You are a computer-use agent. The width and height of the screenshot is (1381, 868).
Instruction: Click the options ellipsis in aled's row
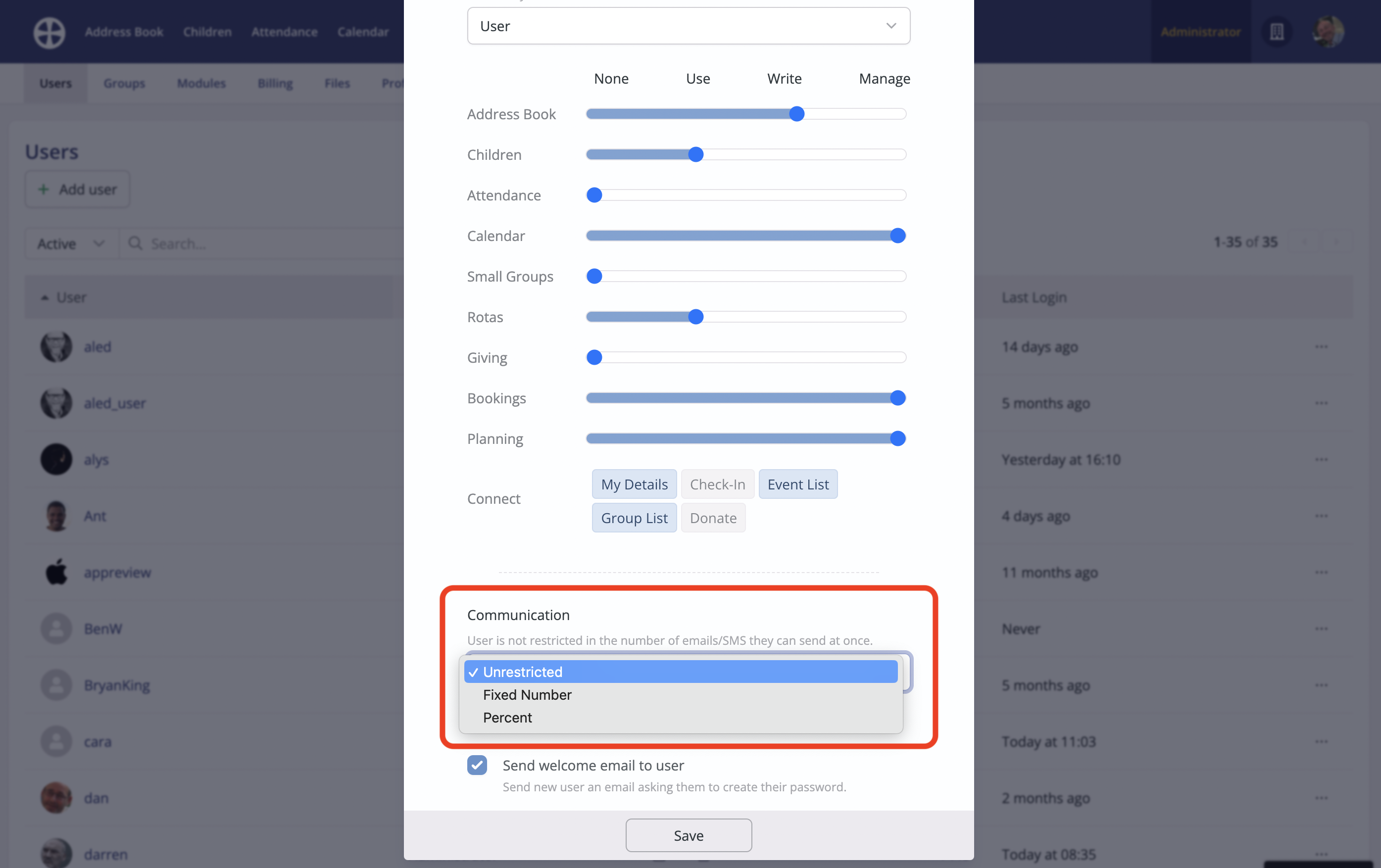click(x=1322, y=346)
